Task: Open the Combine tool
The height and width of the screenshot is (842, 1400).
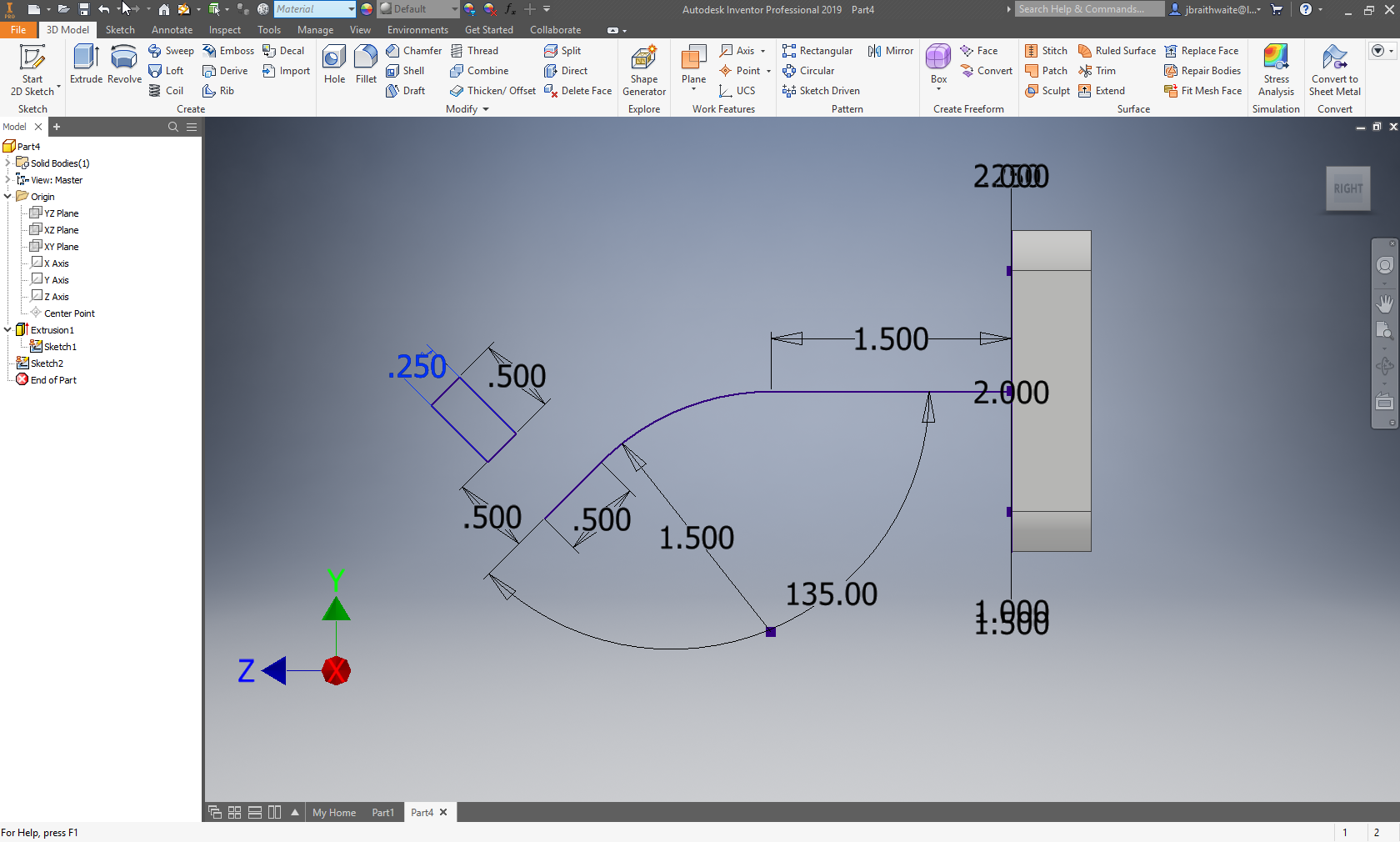Action: pyautogui.click(x=479, y=71)
